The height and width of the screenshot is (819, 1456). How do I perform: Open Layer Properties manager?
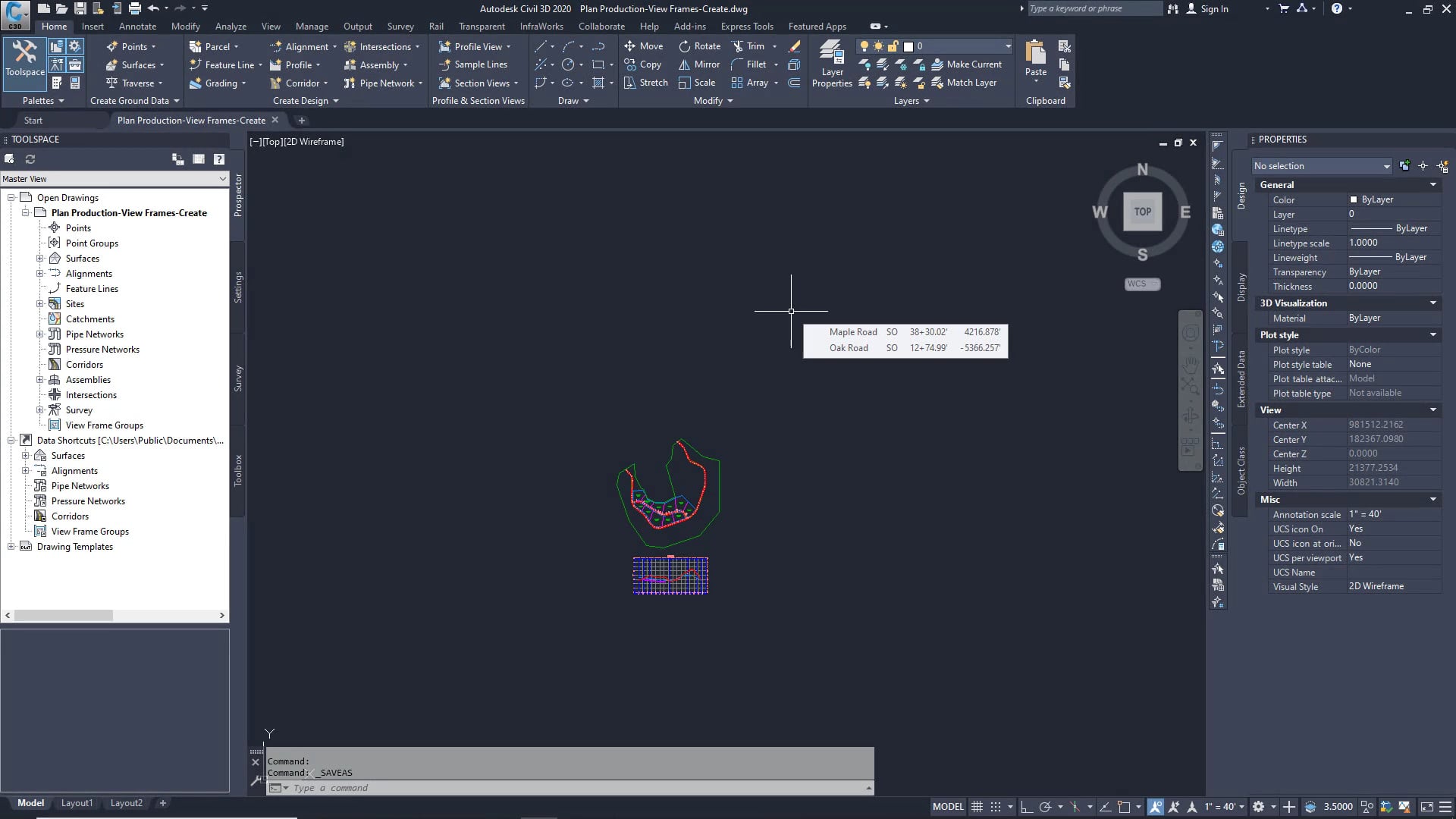click(x=832, y=64)
